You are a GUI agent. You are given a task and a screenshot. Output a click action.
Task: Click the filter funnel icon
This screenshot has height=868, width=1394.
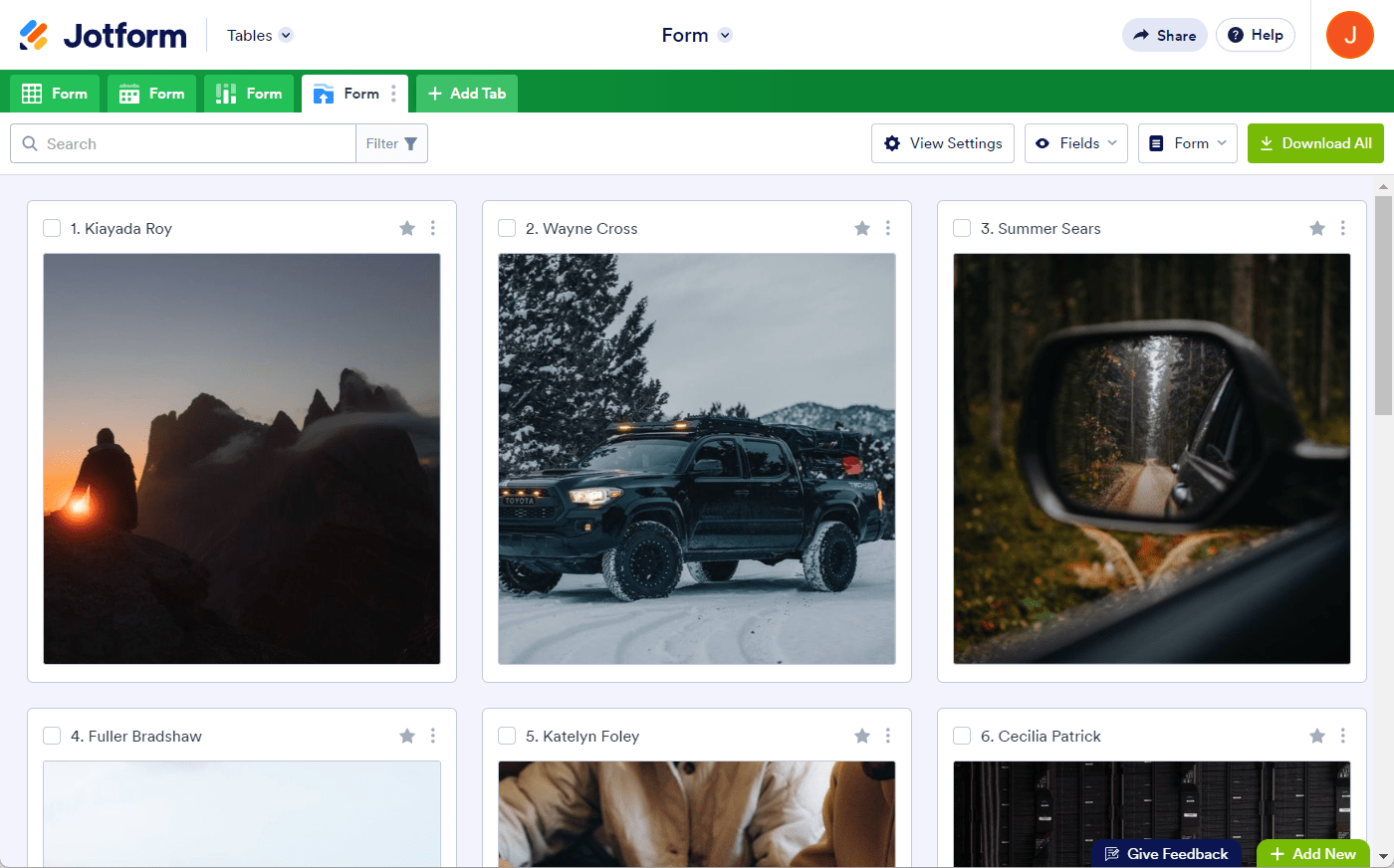[410, 144]
